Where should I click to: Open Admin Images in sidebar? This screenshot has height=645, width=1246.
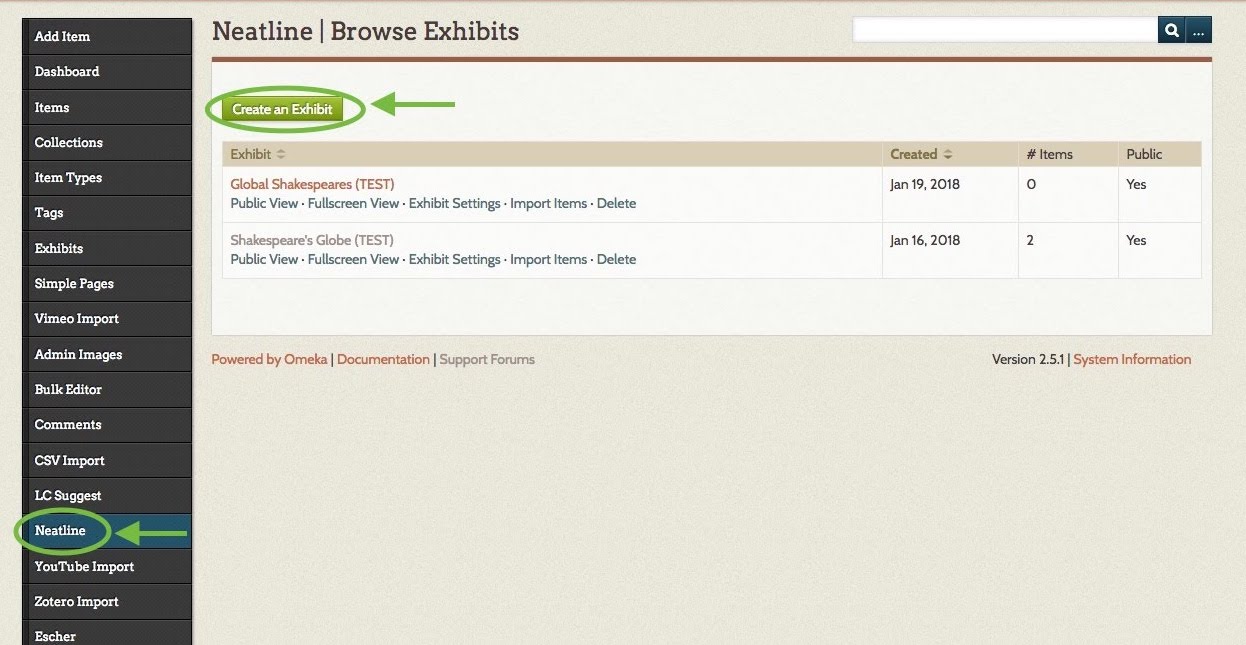click(x=107, y=354)
